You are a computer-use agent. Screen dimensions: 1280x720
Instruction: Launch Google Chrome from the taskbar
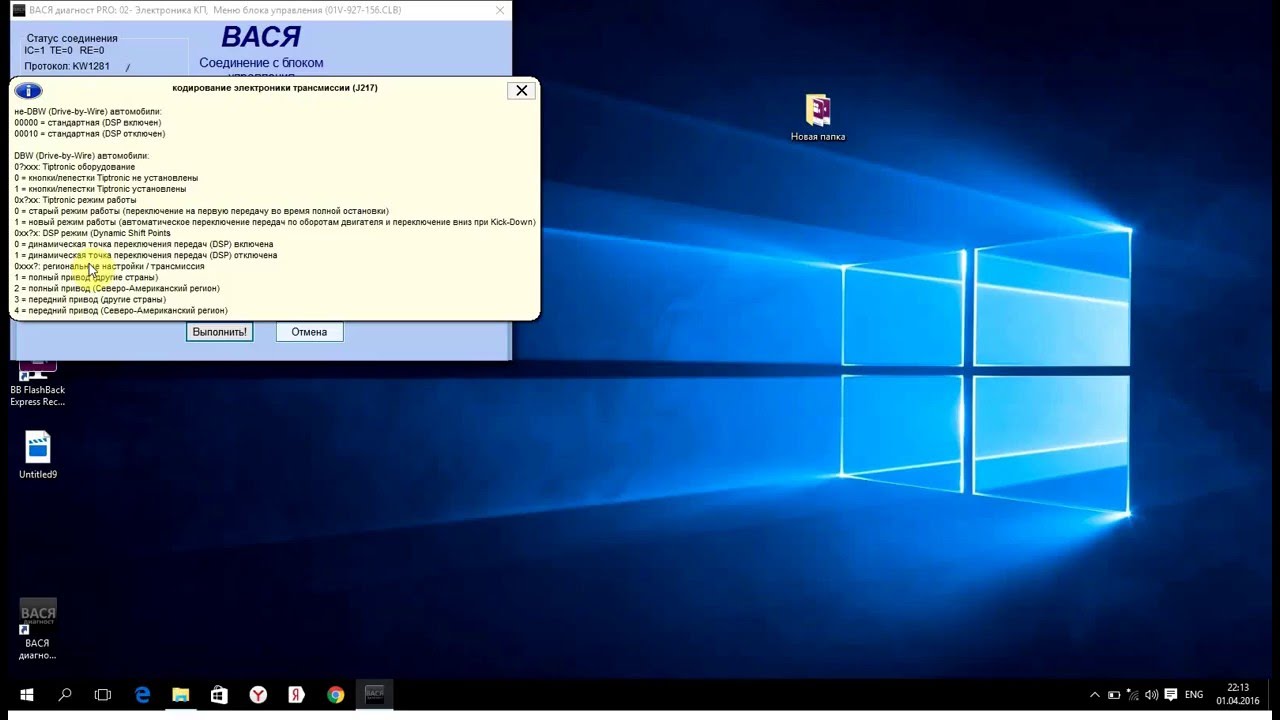click(x=335, y=695)
